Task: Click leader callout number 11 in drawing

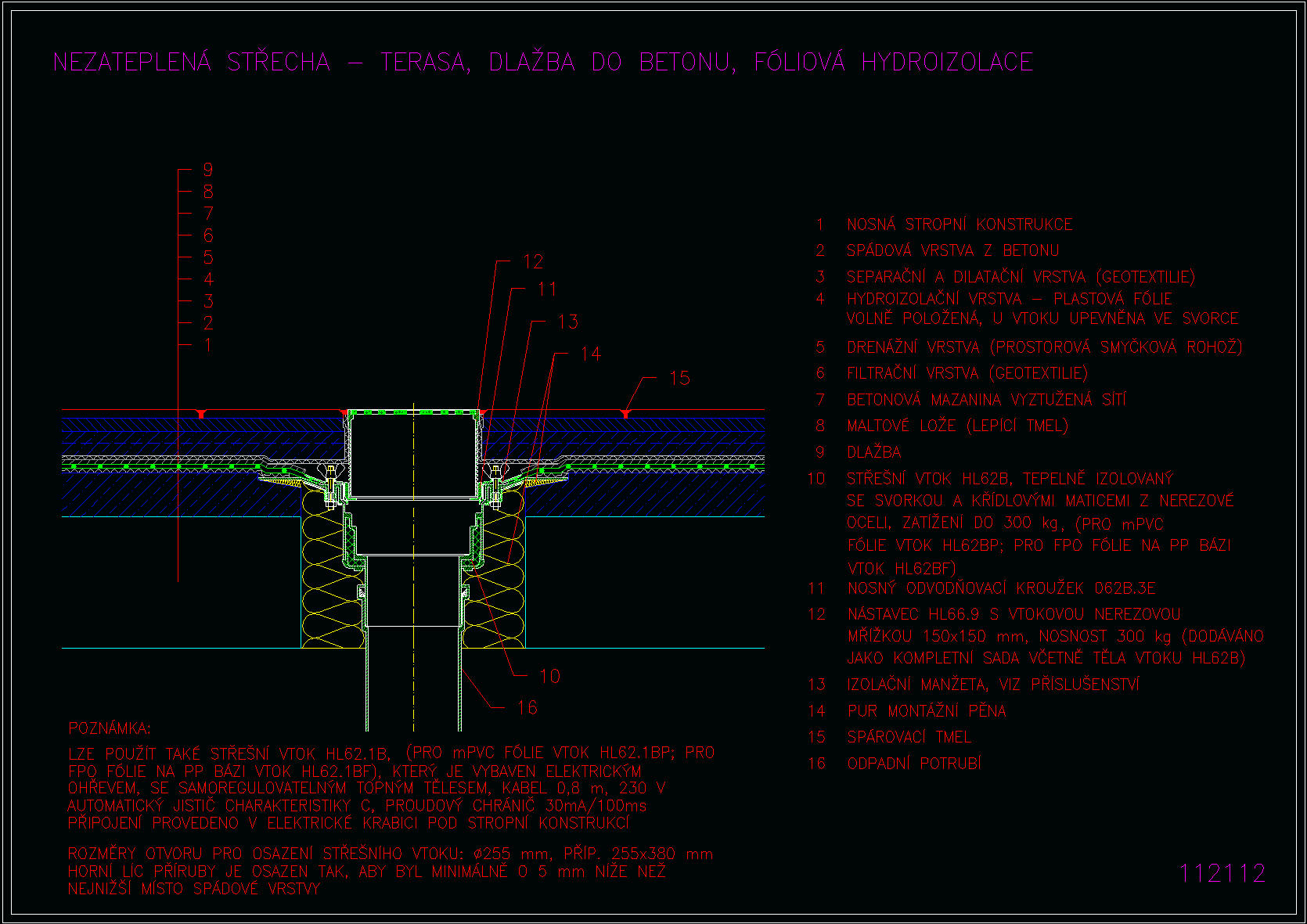Action: [x=547, y=289]
